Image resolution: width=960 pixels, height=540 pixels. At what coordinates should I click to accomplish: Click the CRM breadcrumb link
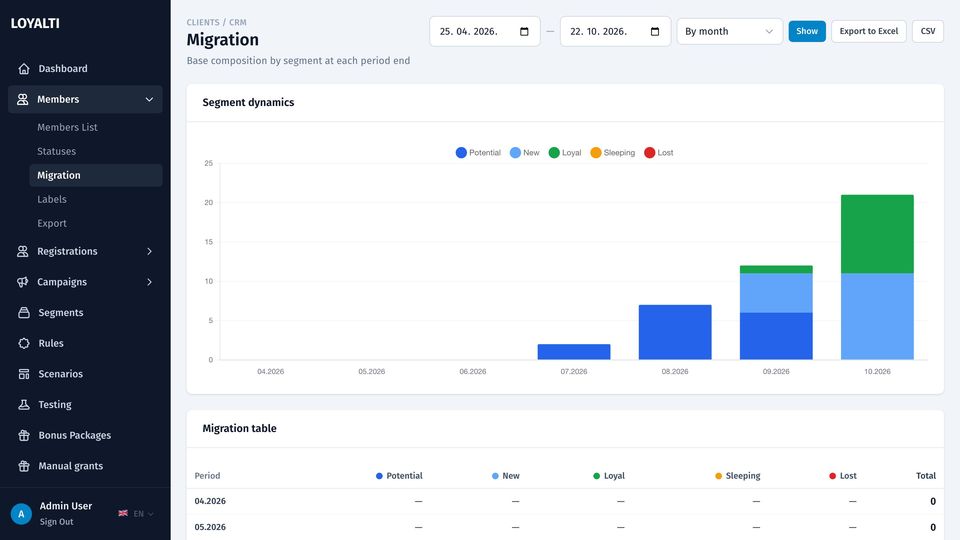coord(238,22)
